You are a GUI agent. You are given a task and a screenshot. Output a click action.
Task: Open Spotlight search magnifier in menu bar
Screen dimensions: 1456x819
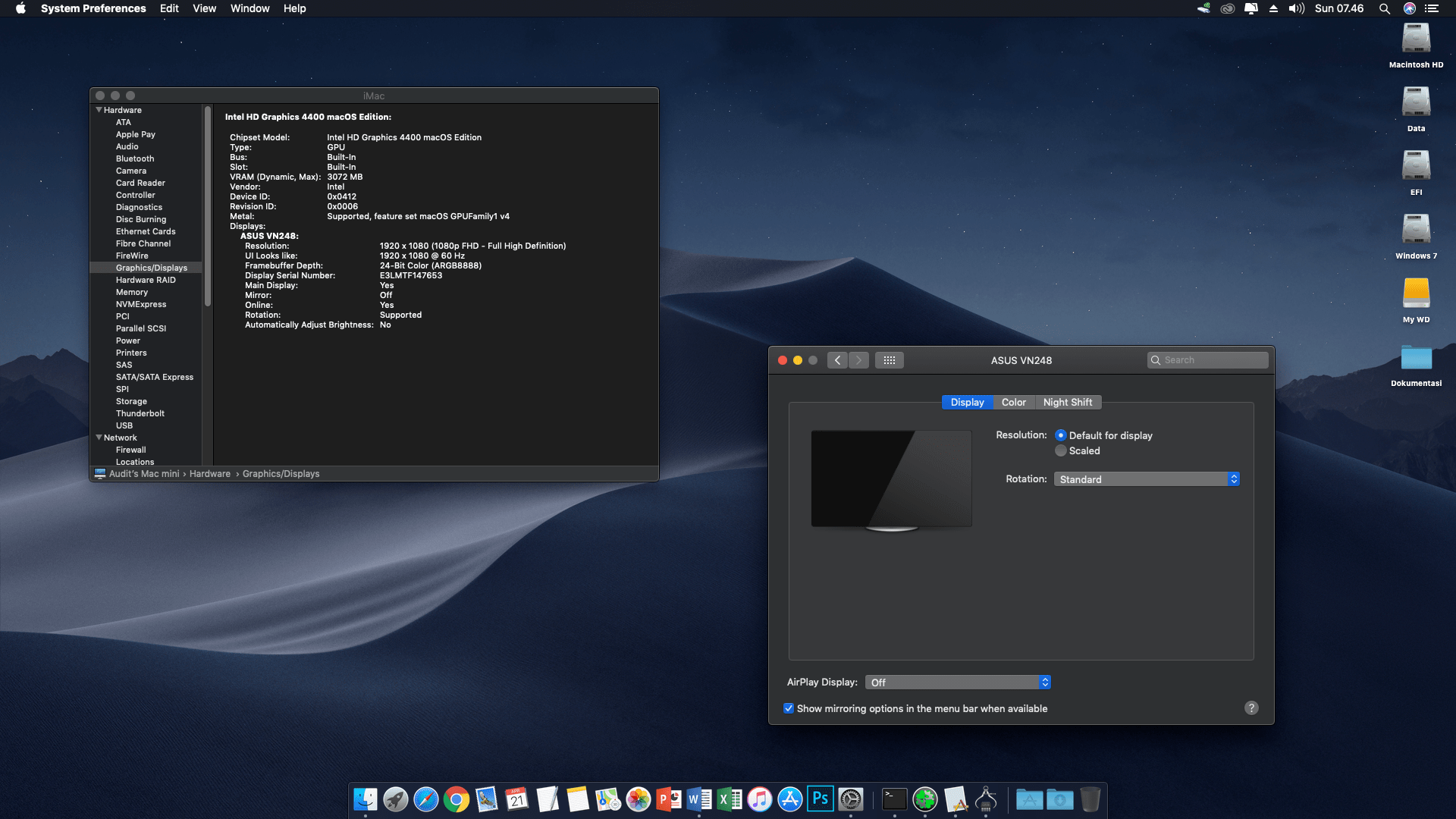click(x=1385, y=8)
